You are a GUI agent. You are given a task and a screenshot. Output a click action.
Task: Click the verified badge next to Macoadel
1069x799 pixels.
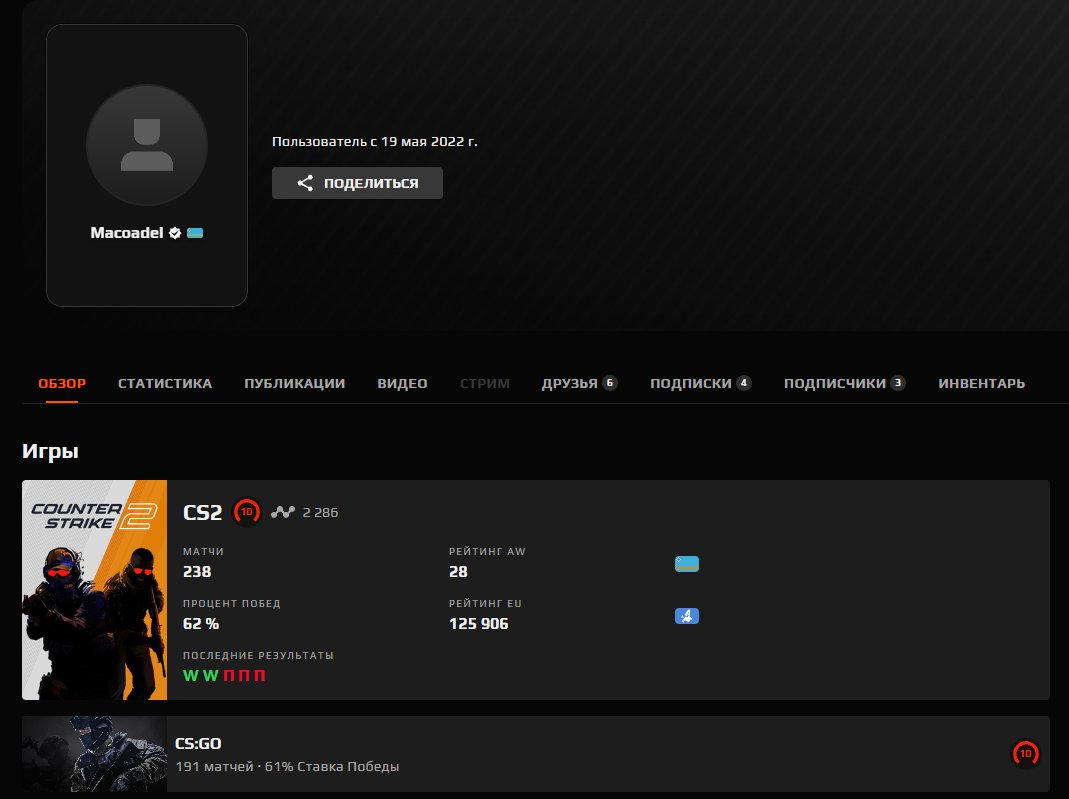175,233
